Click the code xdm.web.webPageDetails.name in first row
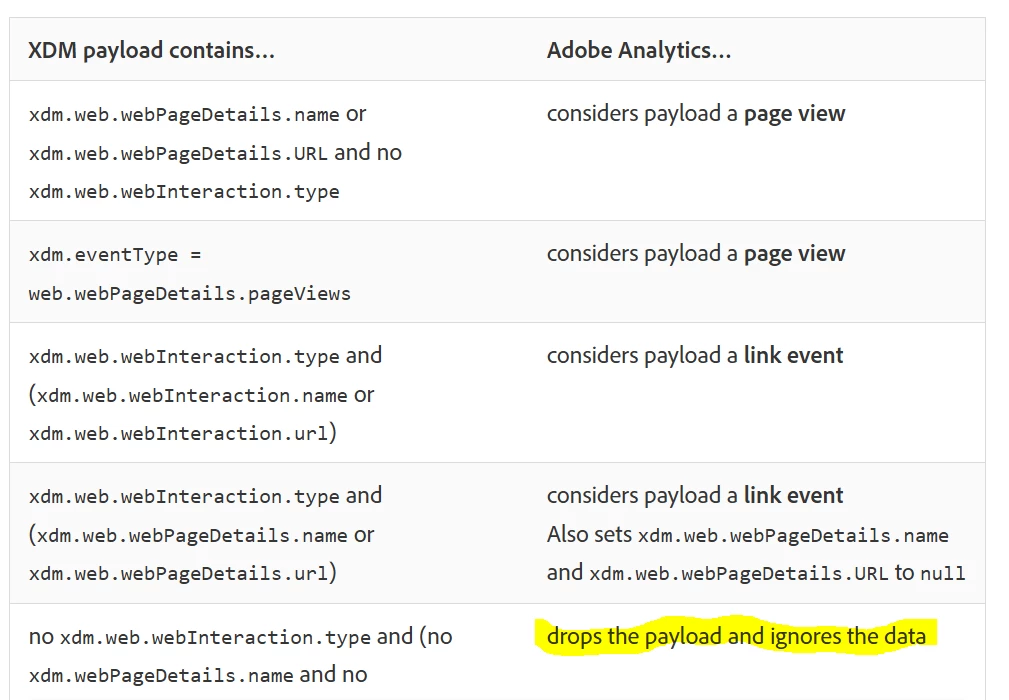This screenshot has height=700, width=1009. click(x=184, y=115)
